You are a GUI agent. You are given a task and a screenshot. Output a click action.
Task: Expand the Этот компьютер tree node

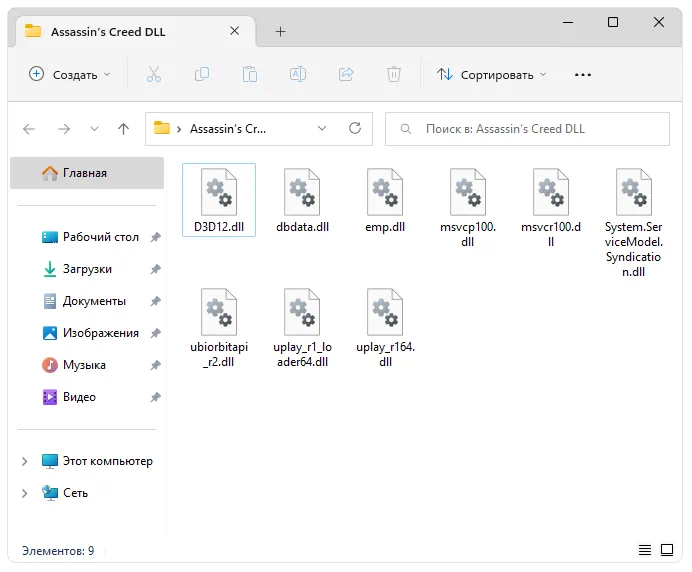click(25, 461)
